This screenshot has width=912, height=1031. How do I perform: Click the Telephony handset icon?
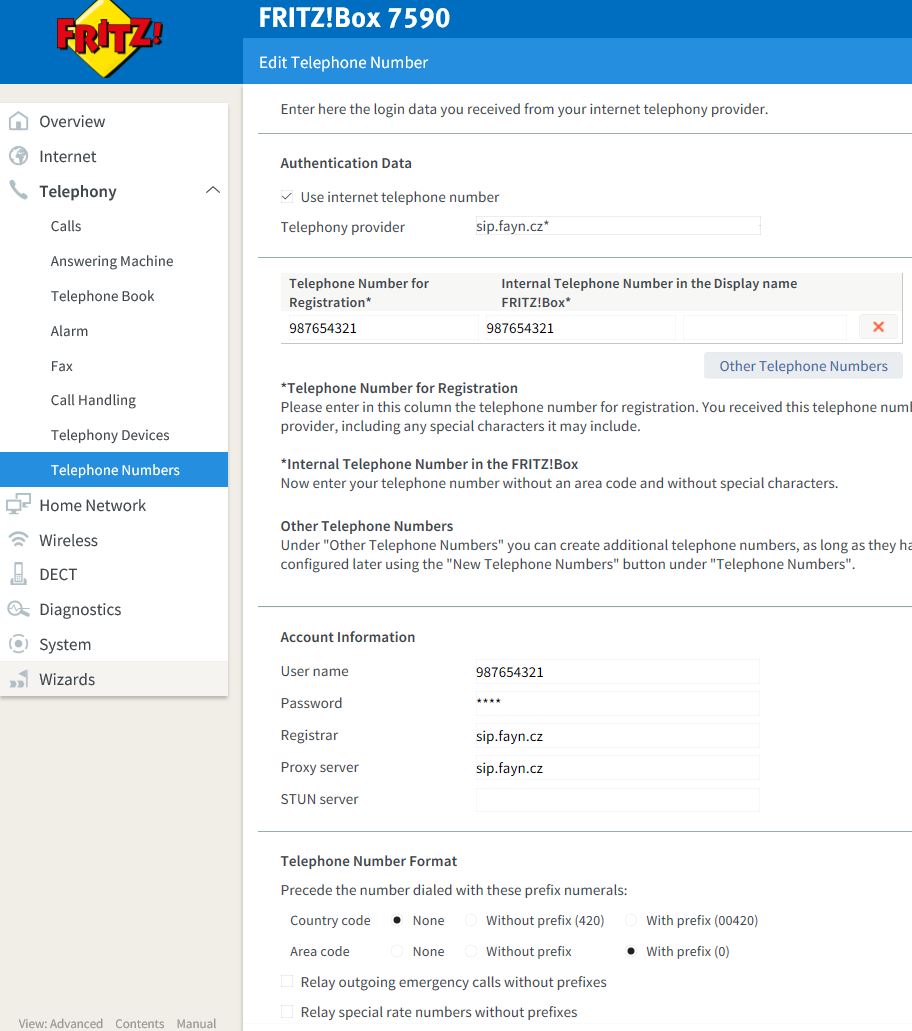18,190
